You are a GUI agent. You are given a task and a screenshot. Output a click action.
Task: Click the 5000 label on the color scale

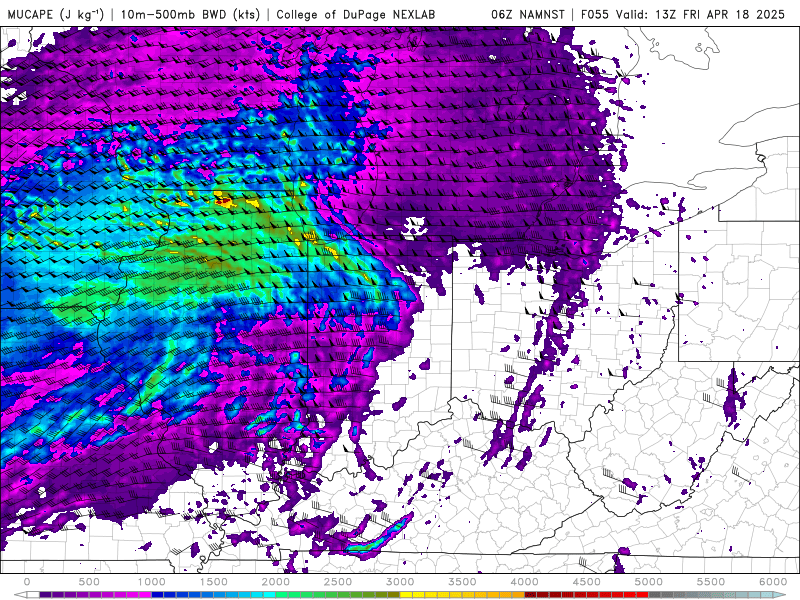648,582
